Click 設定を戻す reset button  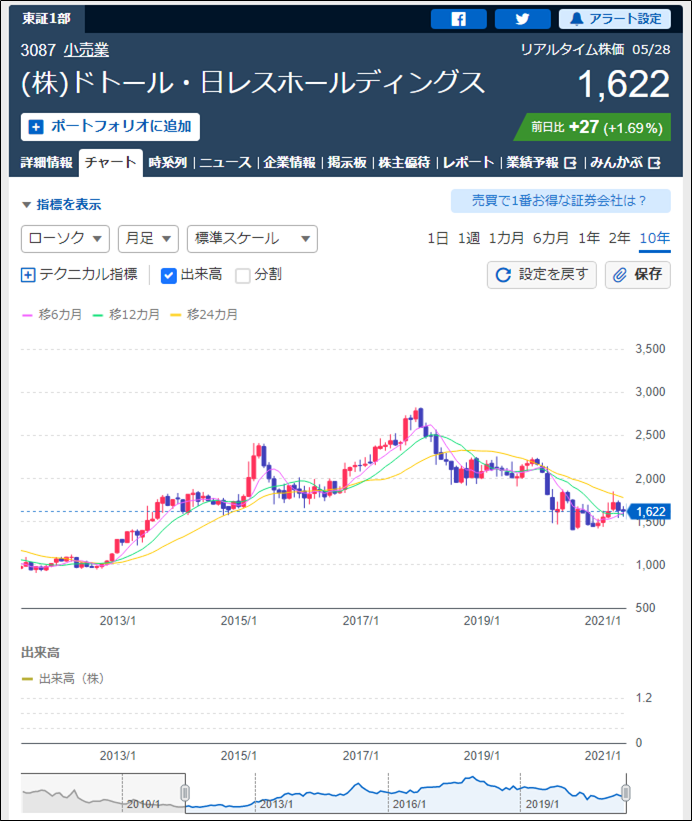coord(542,275)
